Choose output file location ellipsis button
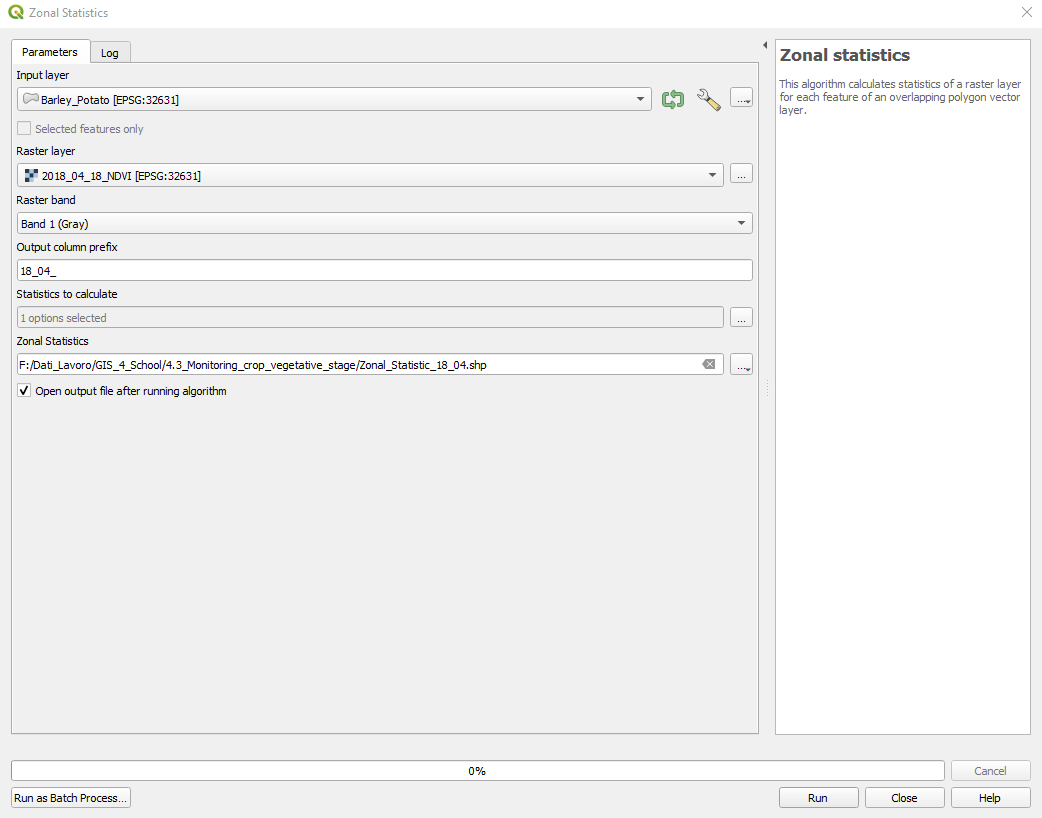This screenshot has width=1042, height=818. [741, 364]
